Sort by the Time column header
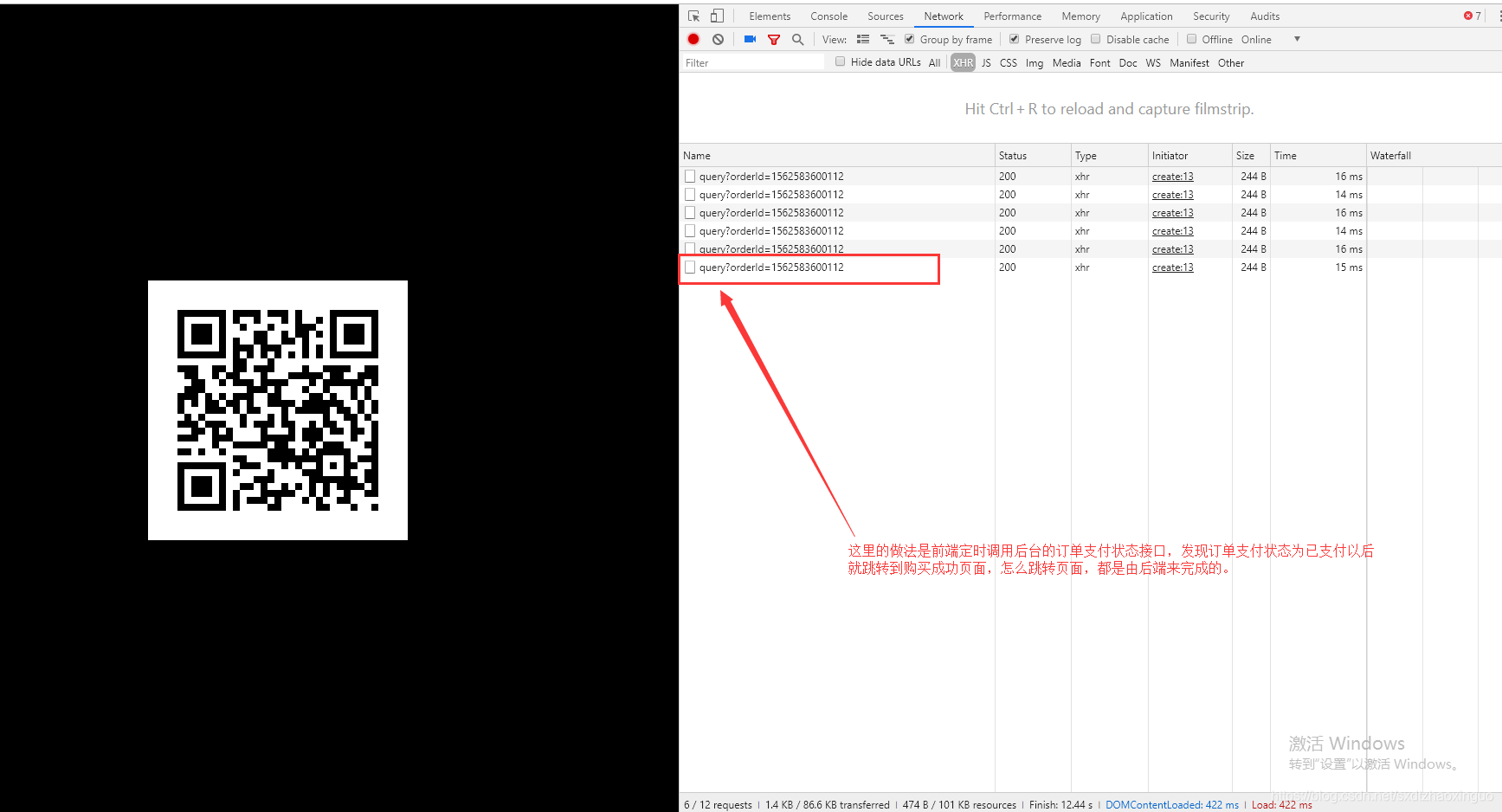The width and height of the screenshot is (1502, 812). [x=1318, y=156]
